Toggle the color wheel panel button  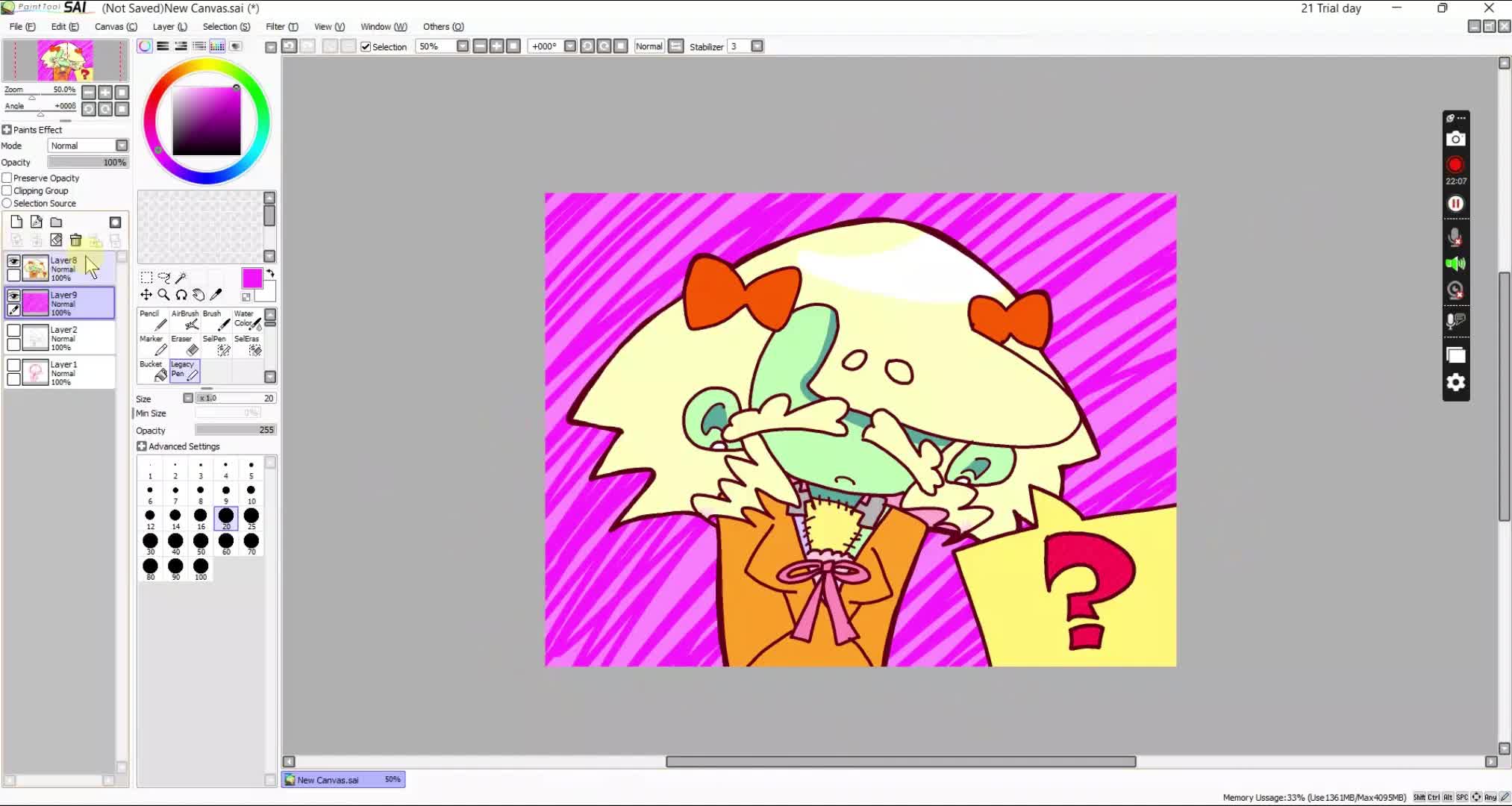coord(145,46)
